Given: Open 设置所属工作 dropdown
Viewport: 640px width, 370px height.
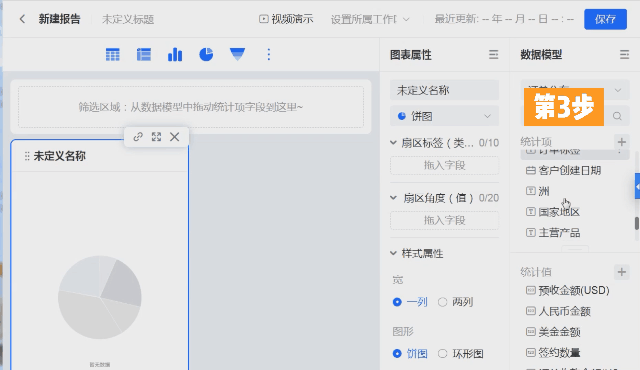Looking at the screenshot, I should (370, 19).
